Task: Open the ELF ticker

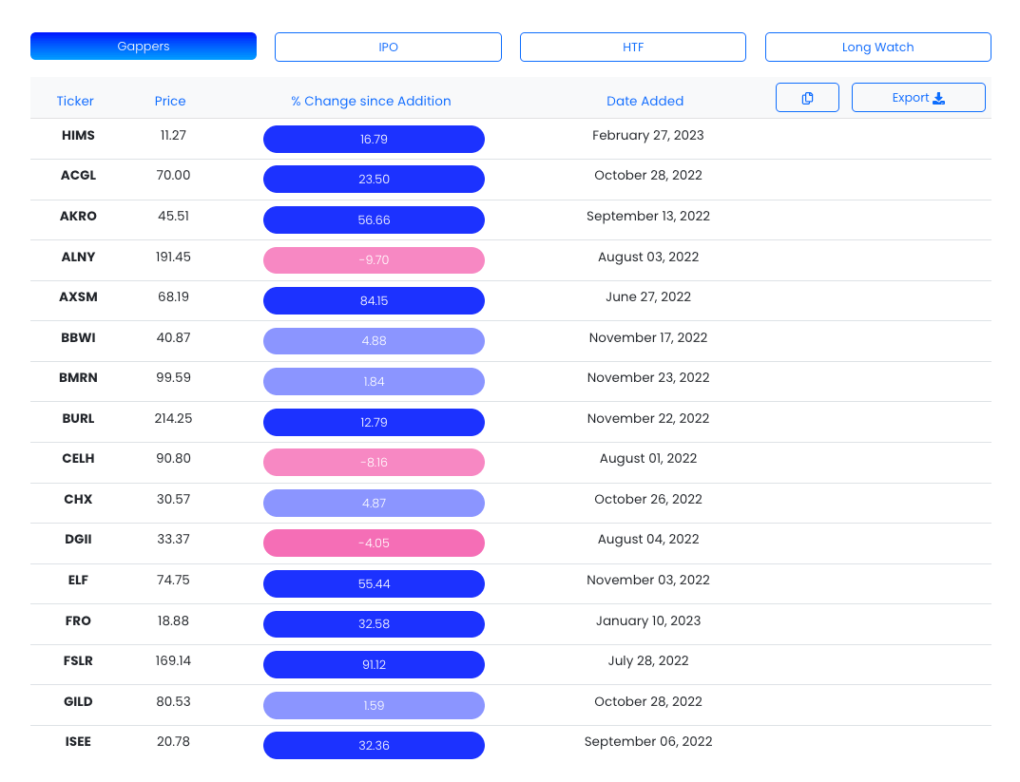Action: pyautogui.click(x=78, y=580)
